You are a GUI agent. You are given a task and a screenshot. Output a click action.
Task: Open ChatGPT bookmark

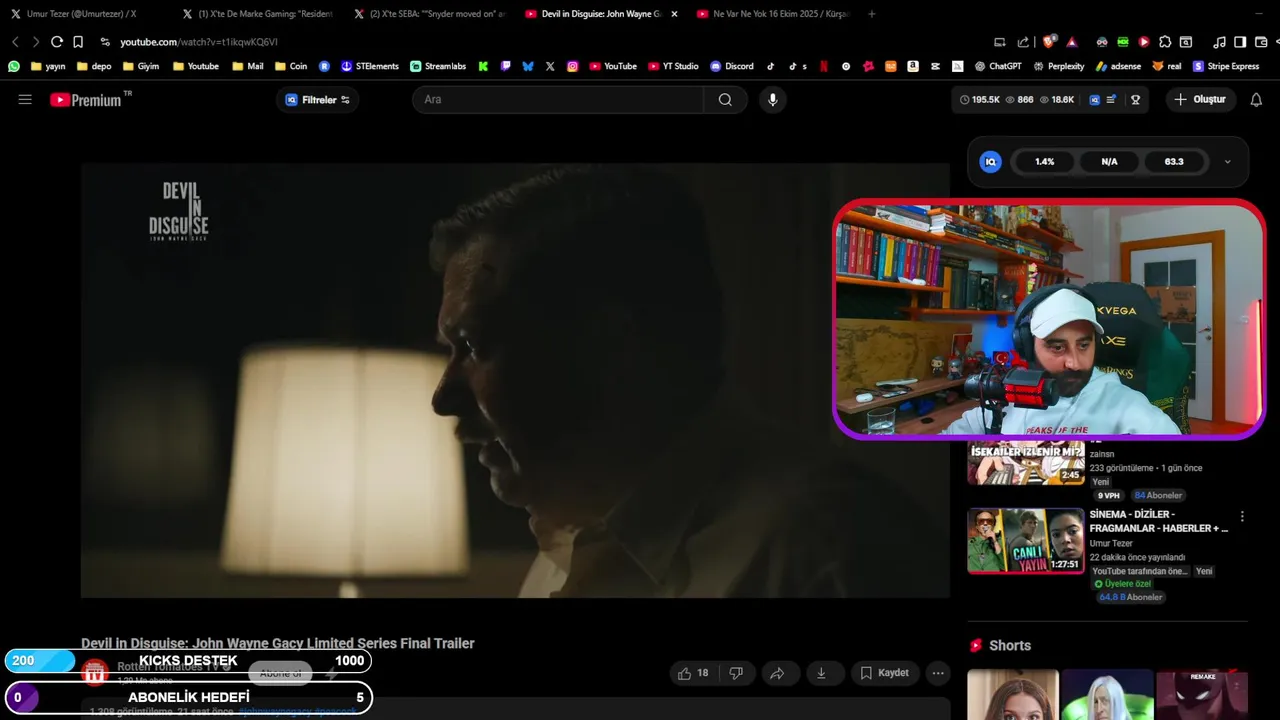[x=998, y=66]
